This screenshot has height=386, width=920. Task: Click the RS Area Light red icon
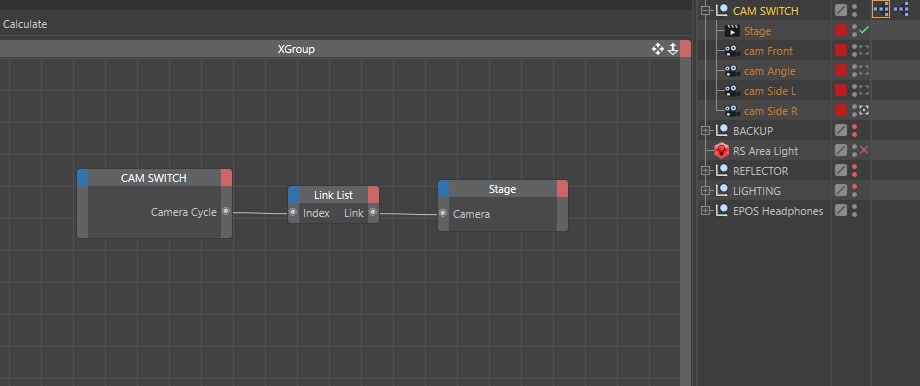coord(722,151)
